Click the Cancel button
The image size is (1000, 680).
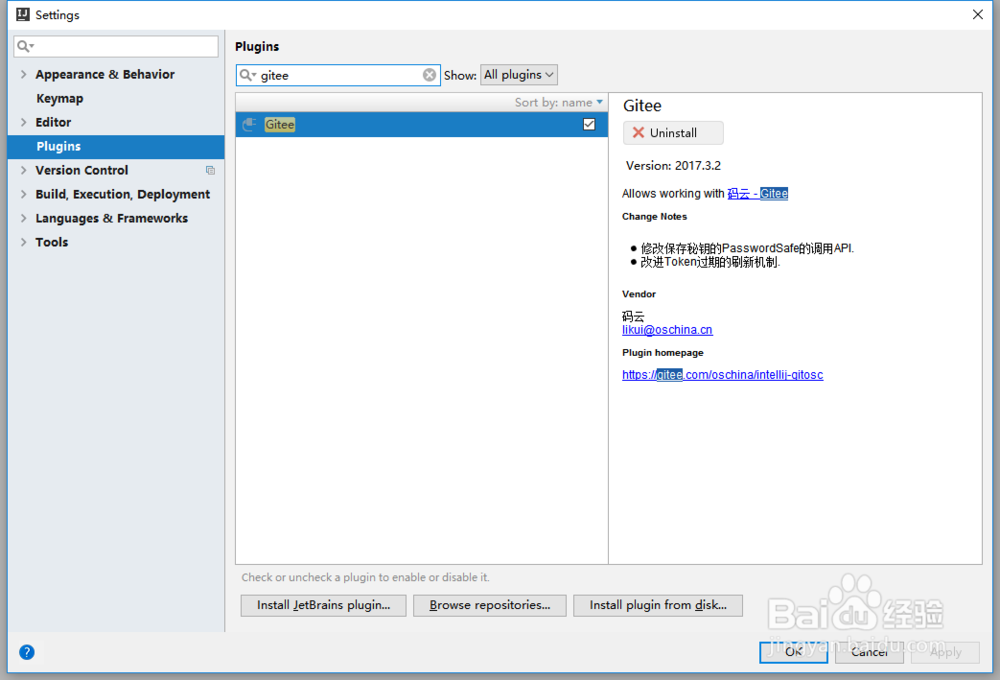[x=869, y=651]
